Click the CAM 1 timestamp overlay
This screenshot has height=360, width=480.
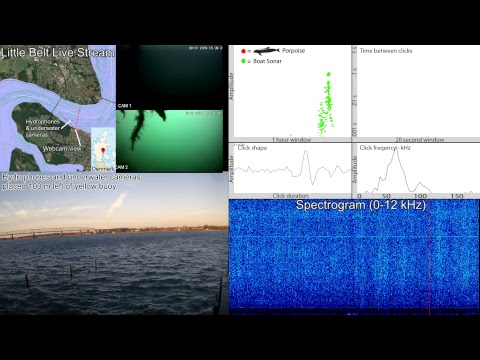tap(205, 48)
